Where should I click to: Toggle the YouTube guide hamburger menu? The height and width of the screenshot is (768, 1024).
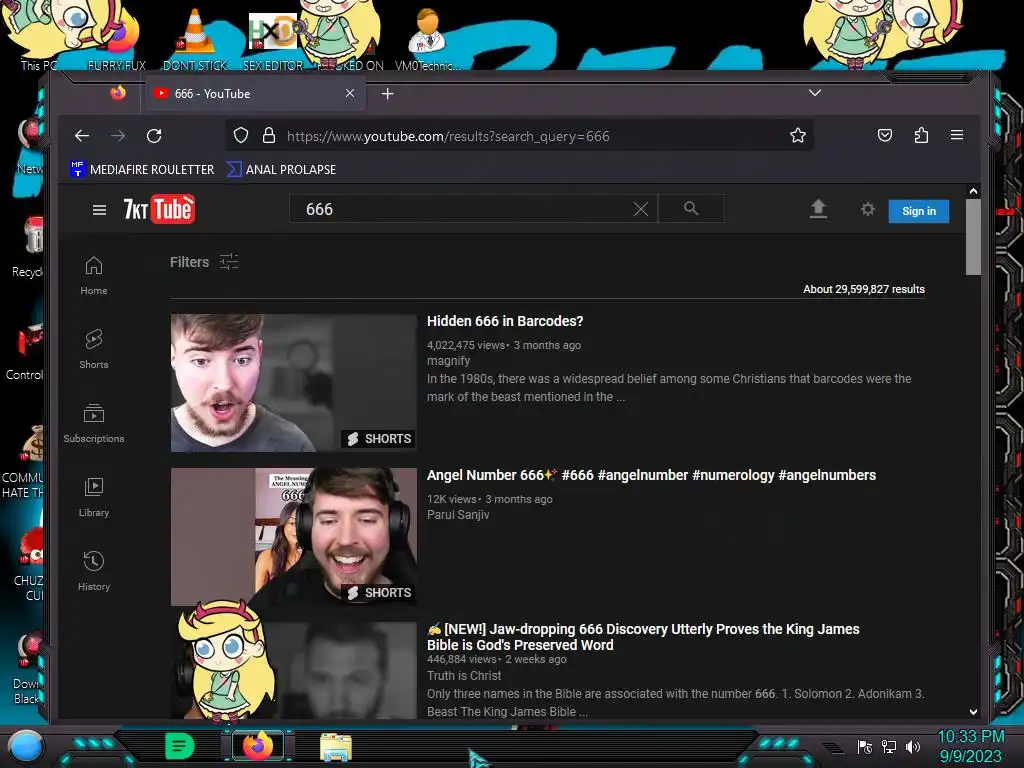click(x=99, y=210)
